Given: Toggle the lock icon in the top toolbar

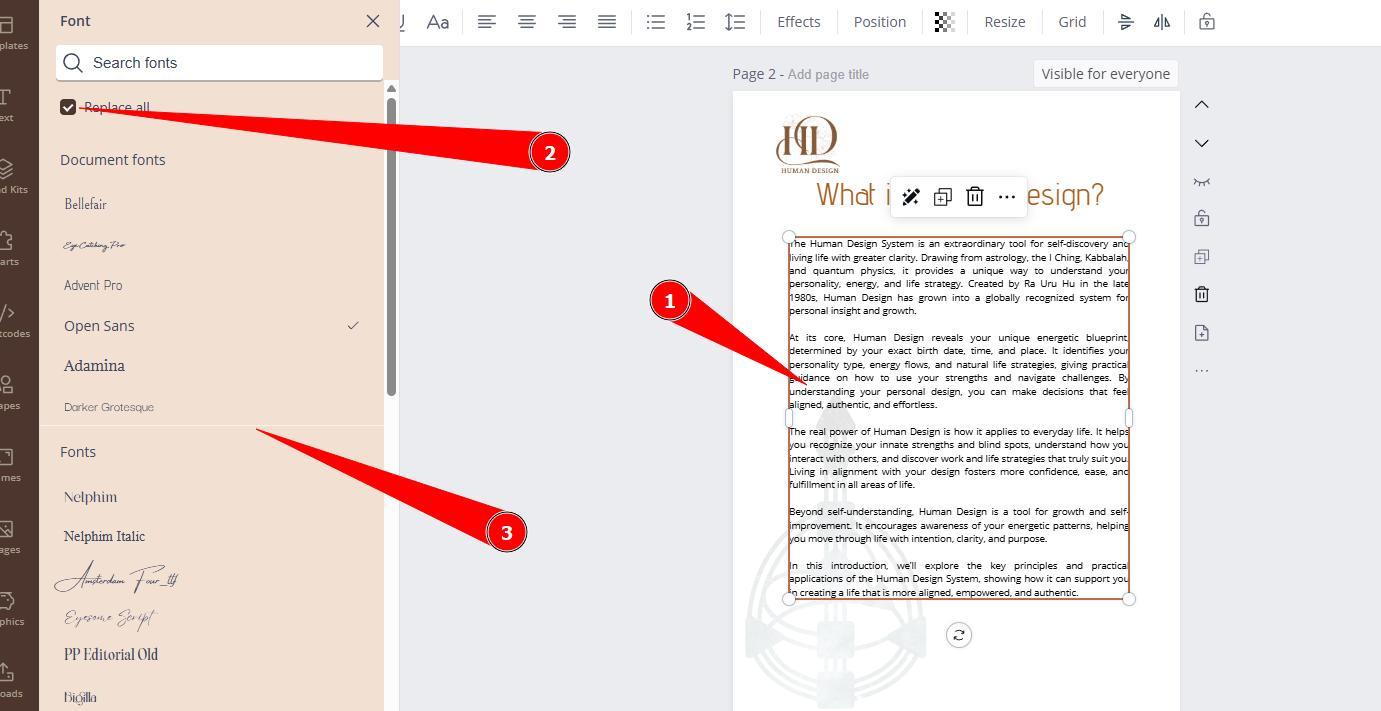Looking at the screenshot, I should click(1207, 22).
